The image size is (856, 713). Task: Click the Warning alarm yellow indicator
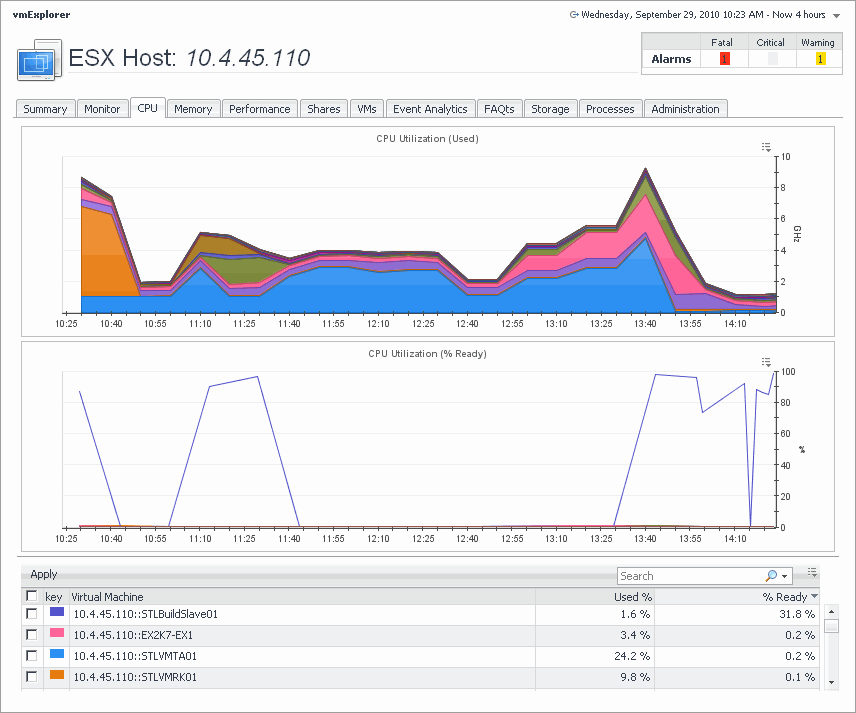coord(820,59)
